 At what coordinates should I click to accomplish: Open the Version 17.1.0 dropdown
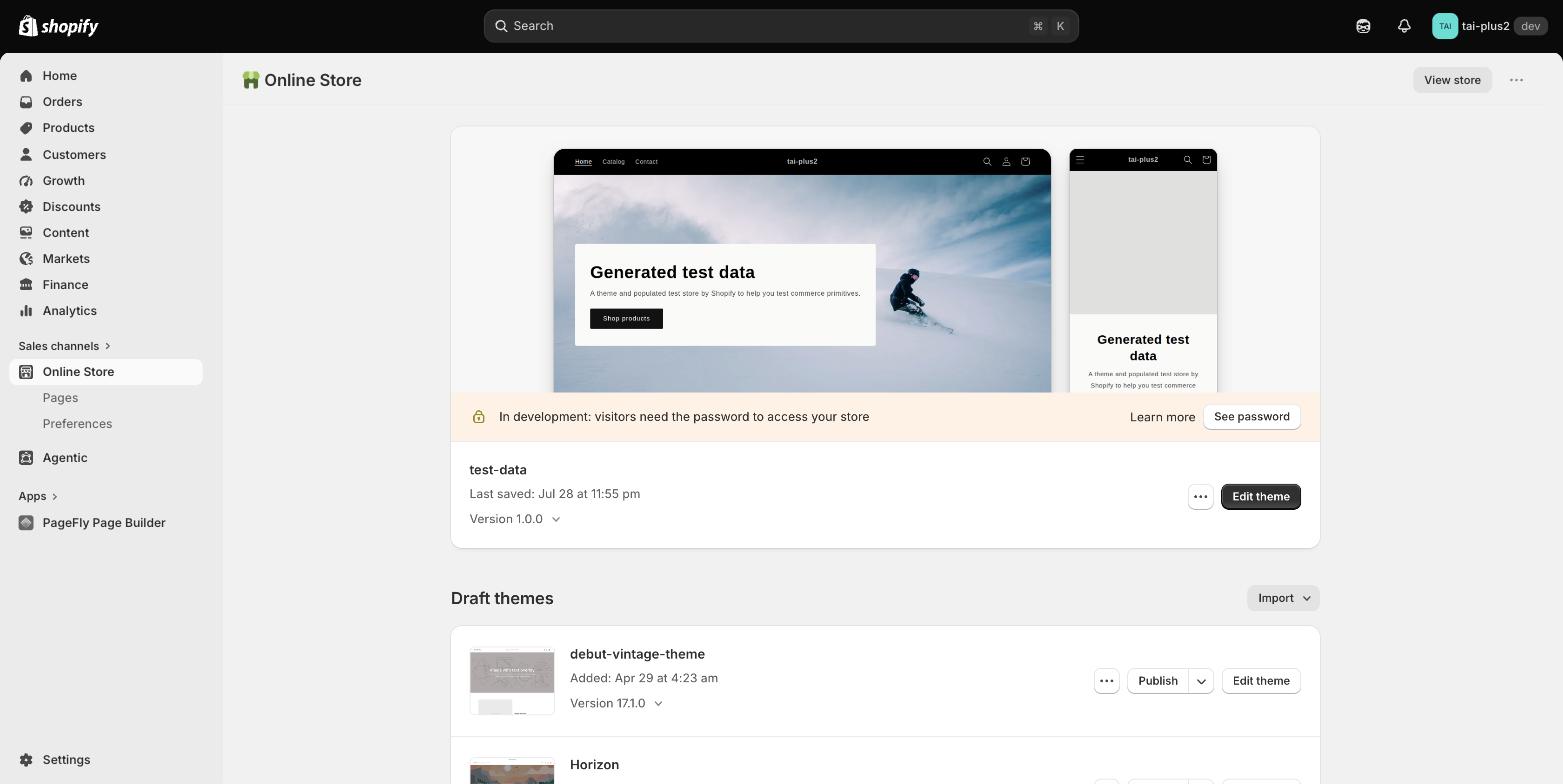click(x=616, y=703)
